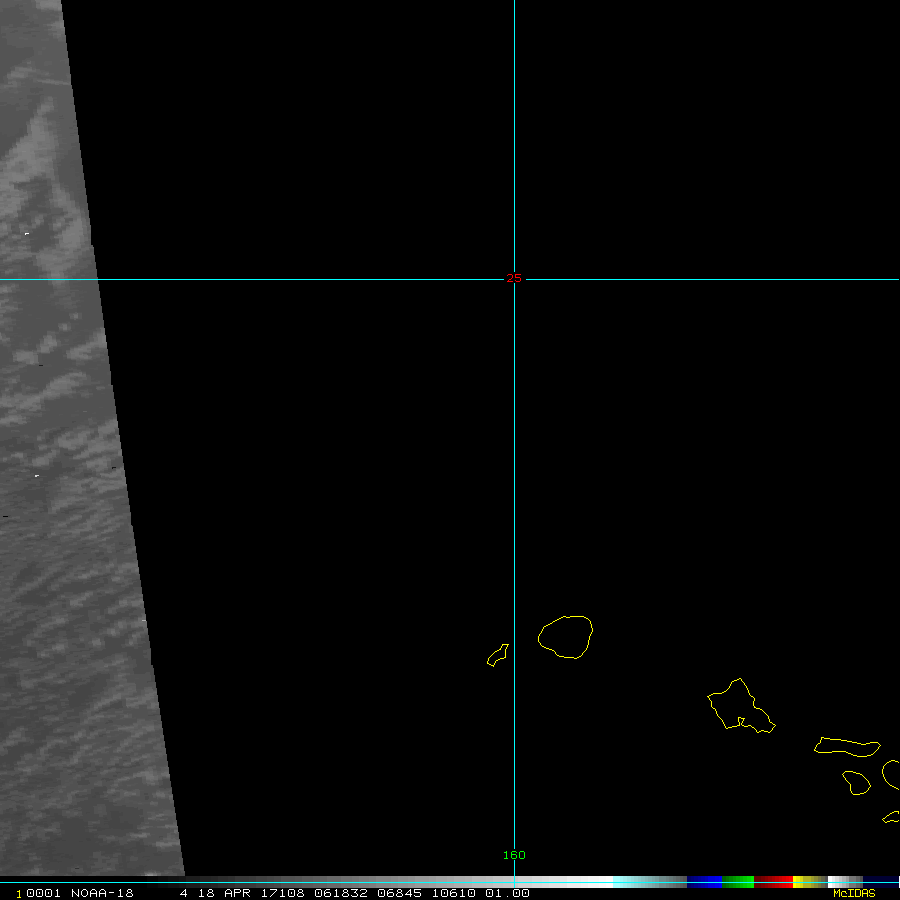This screenshot has width=900, height=900.
Task: Click the intersection of the 25 and 160 gridlines
Action: click(514, 279)
